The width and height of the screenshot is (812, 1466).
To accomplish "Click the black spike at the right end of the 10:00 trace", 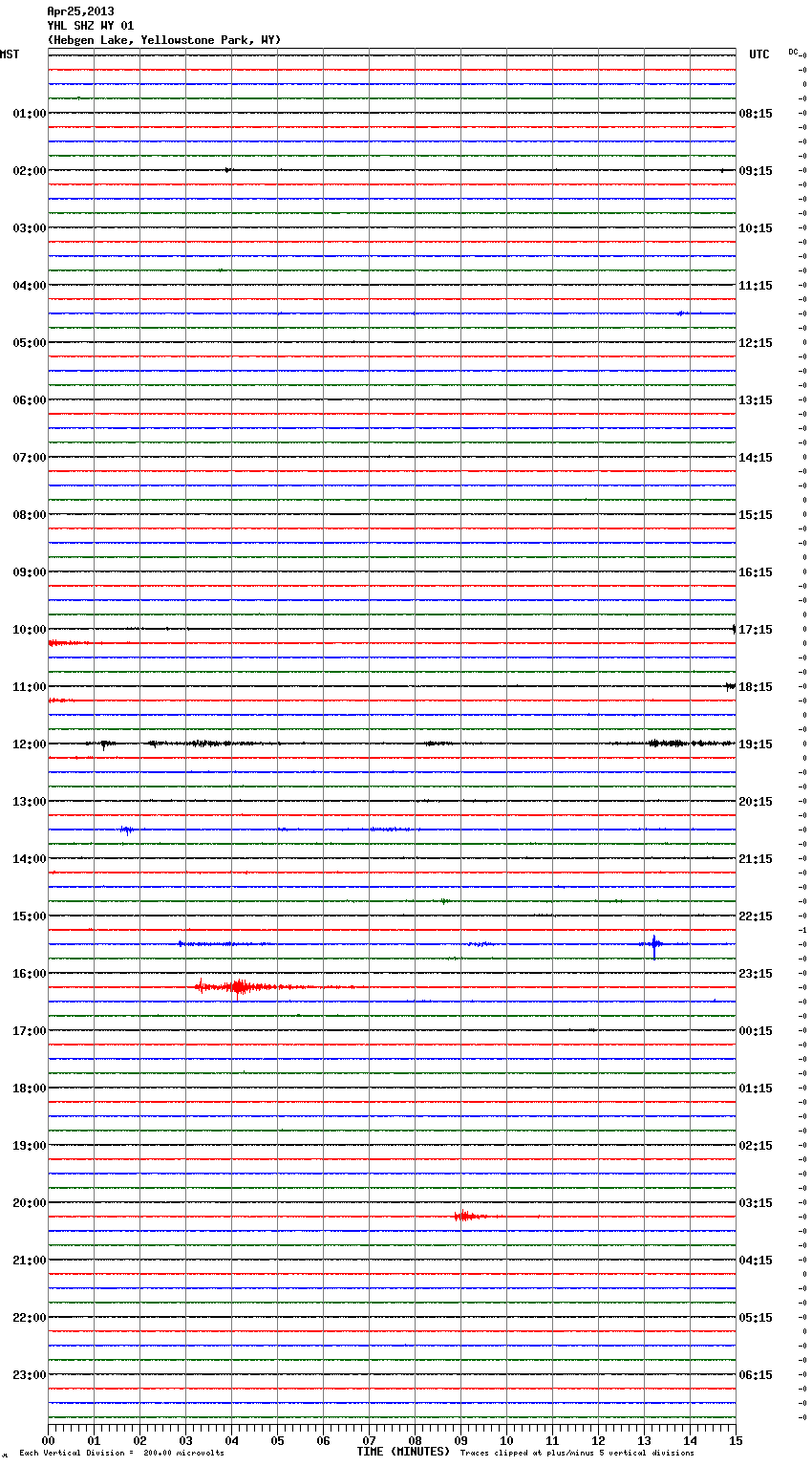I will 734,629.
